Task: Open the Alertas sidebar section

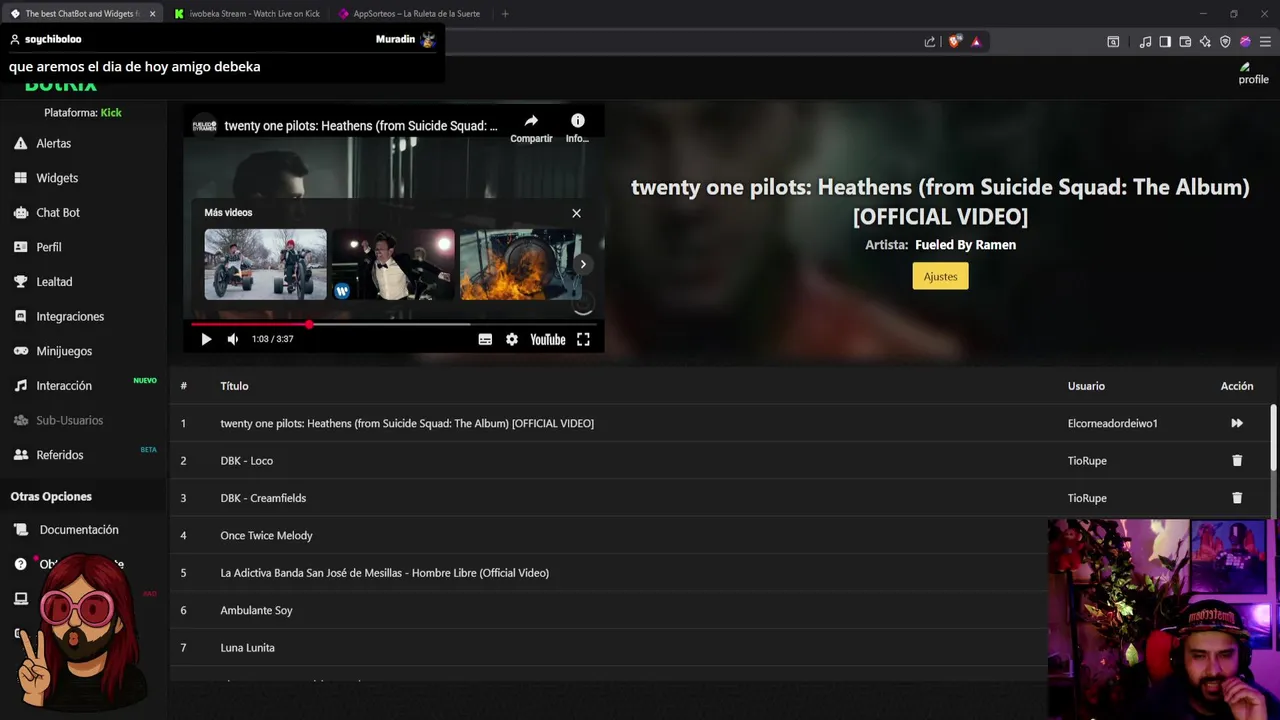Action: click(x=53, y=143)
